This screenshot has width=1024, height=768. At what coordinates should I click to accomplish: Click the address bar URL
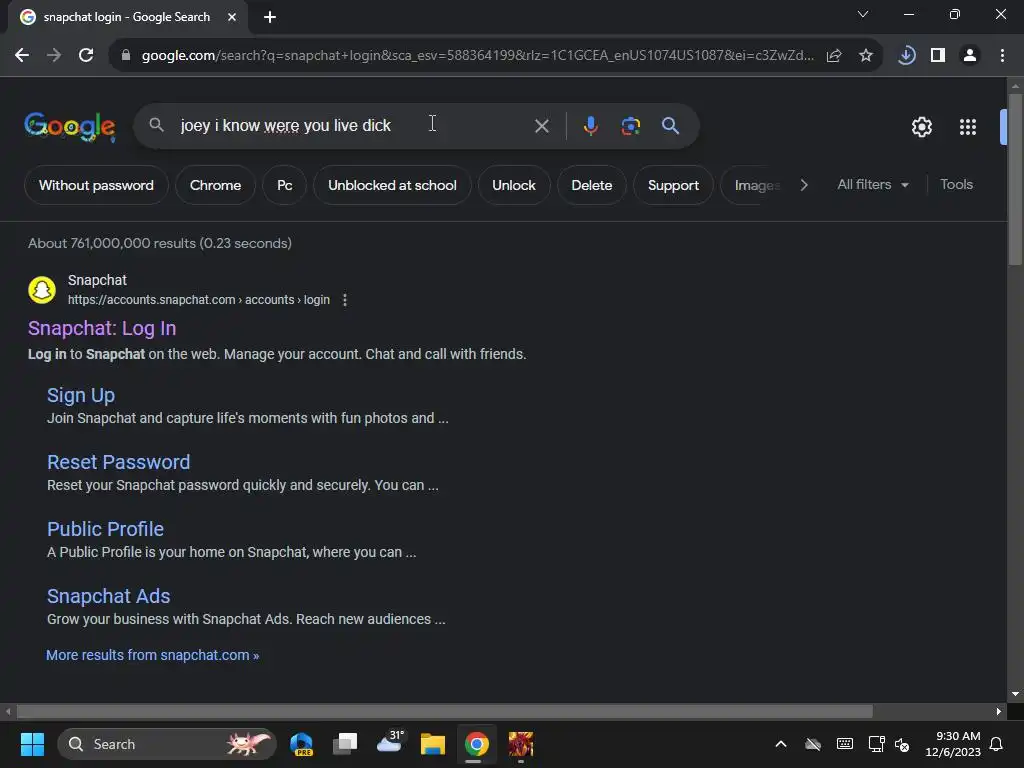click(x=478, y=56)
